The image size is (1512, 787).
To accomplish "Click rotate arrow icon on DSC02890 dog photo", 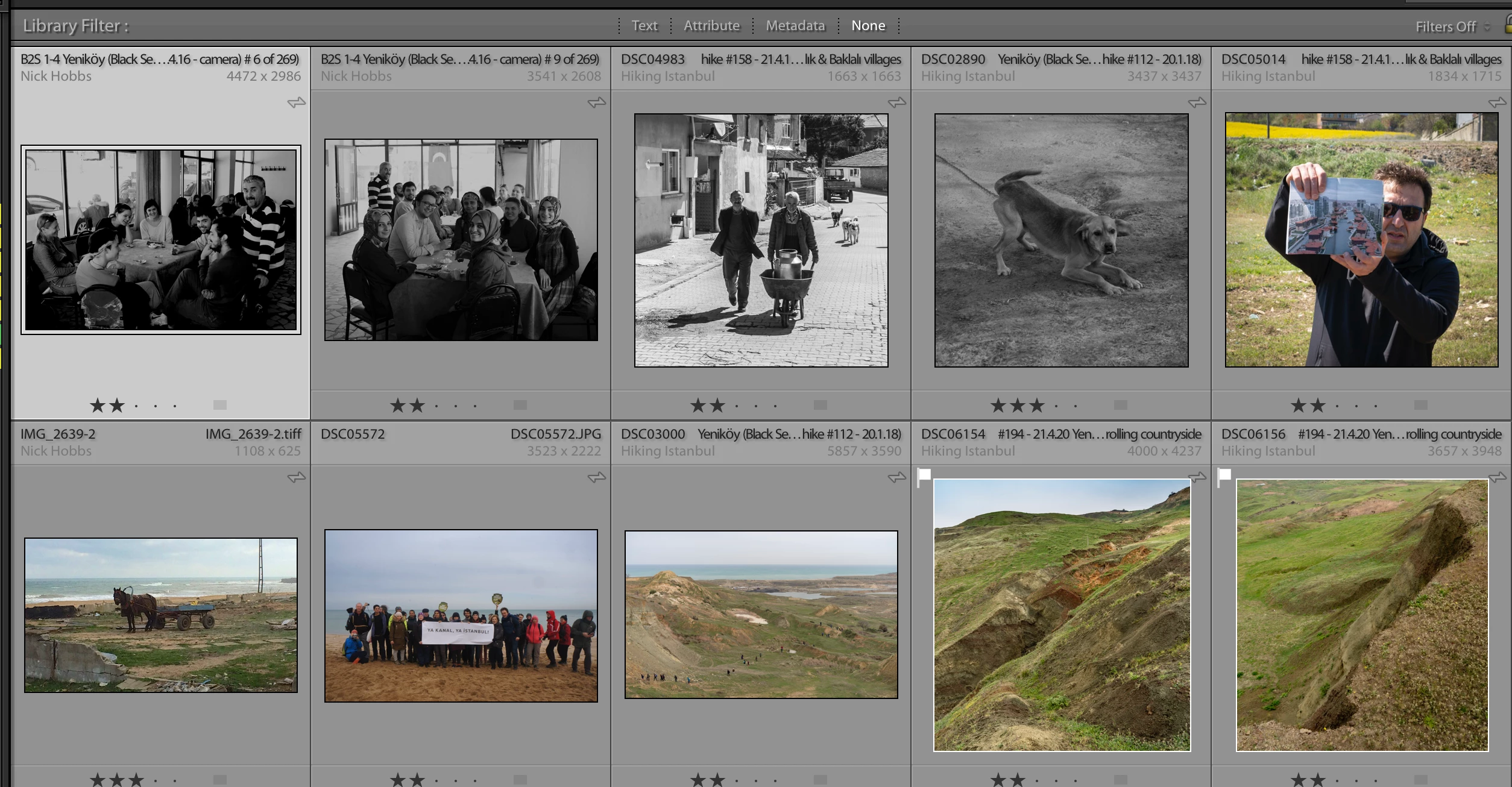I will click(1197, 102).
